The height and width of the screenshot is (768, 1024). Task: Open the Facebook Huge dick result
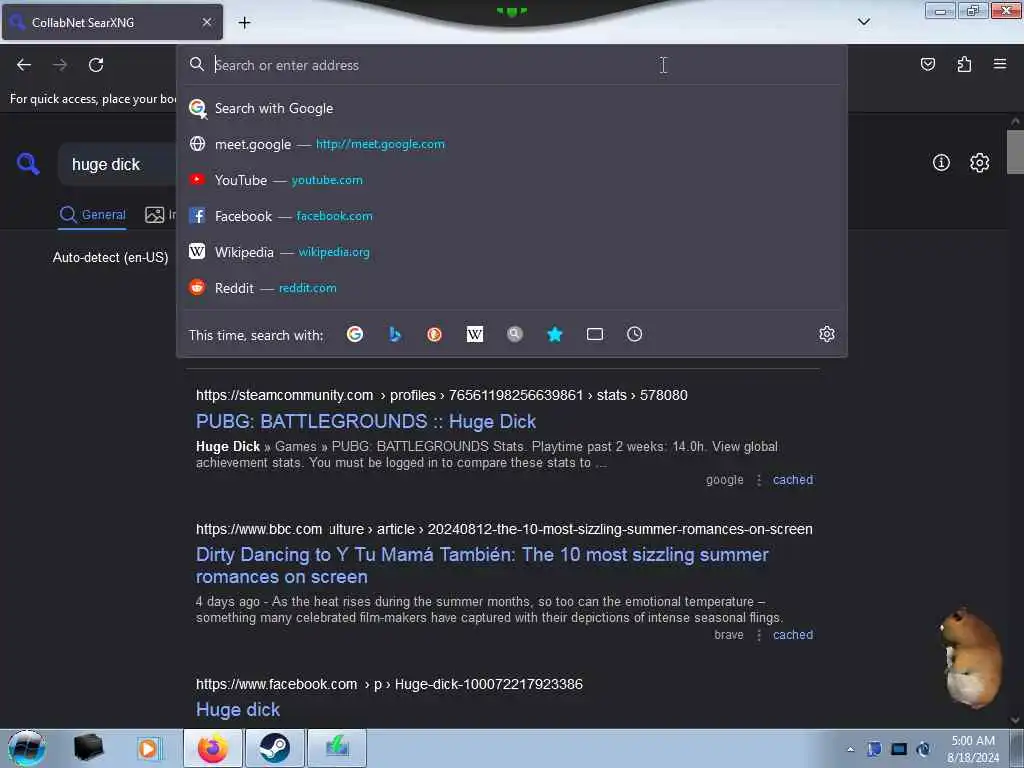238,710
